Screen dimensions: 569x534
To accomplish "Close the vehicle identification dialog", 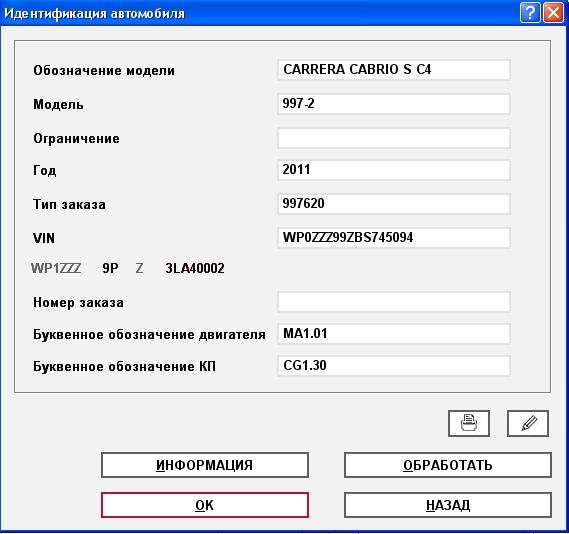I will pos(553,13).
